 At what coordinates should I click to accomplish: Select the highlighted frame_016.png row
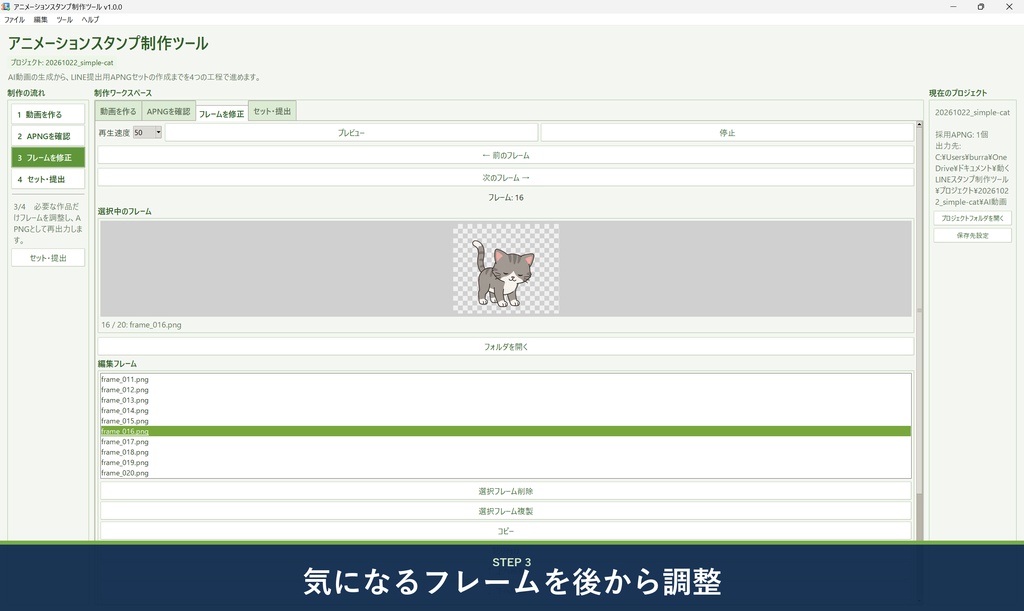click(505, 431)
